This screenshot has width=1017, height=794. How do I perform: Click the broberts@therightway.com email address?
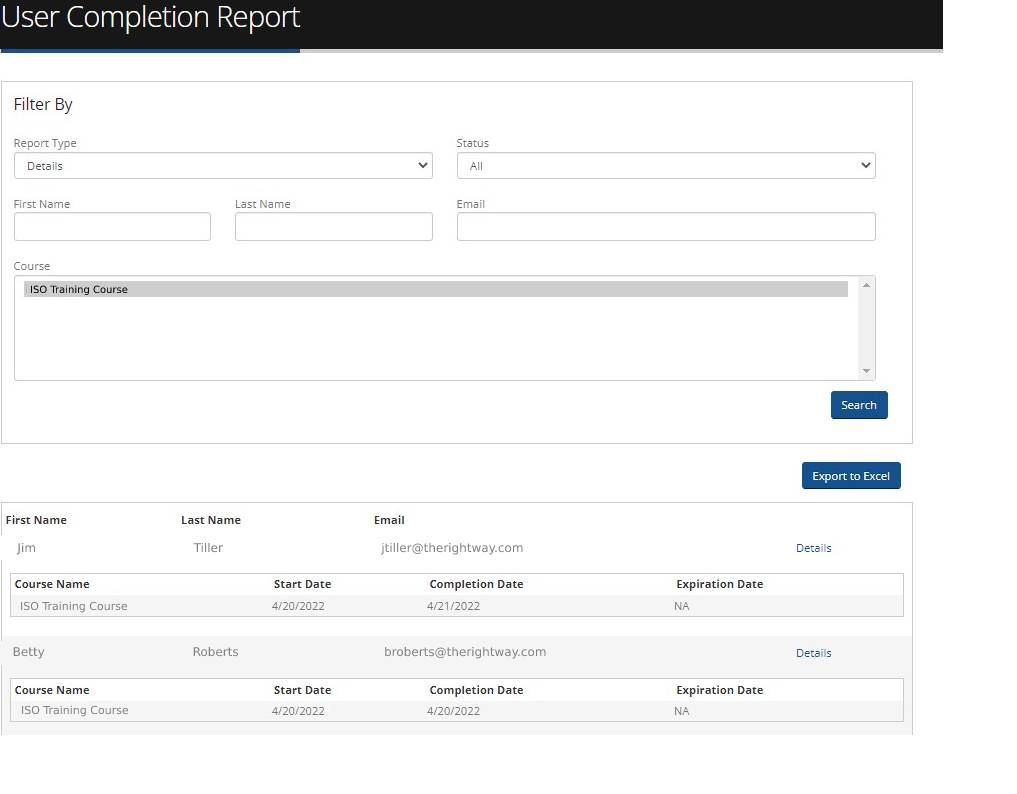[x=465, y=652]
